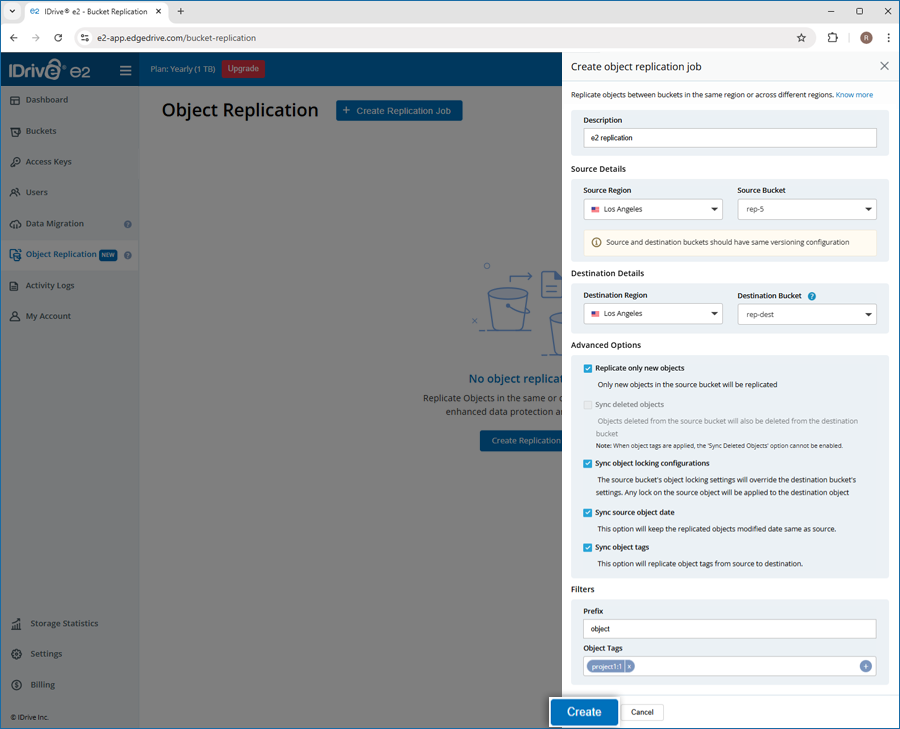Open the Buckets sidebar item
This screenshot has height=729, width=900.
41,131
